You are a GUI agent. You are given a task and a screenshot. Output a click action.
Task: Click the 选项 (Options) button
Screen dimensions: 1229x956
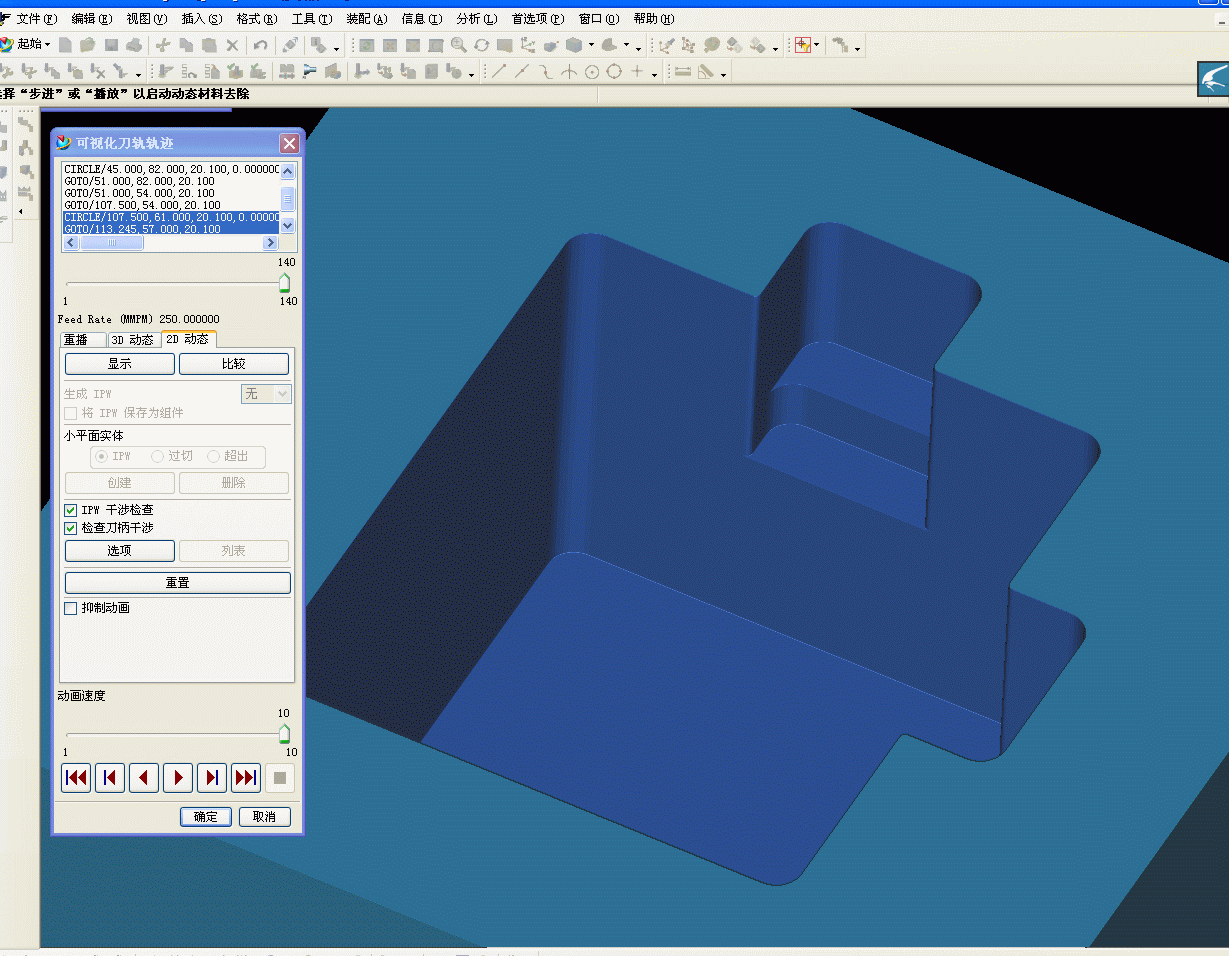[120, 551]
